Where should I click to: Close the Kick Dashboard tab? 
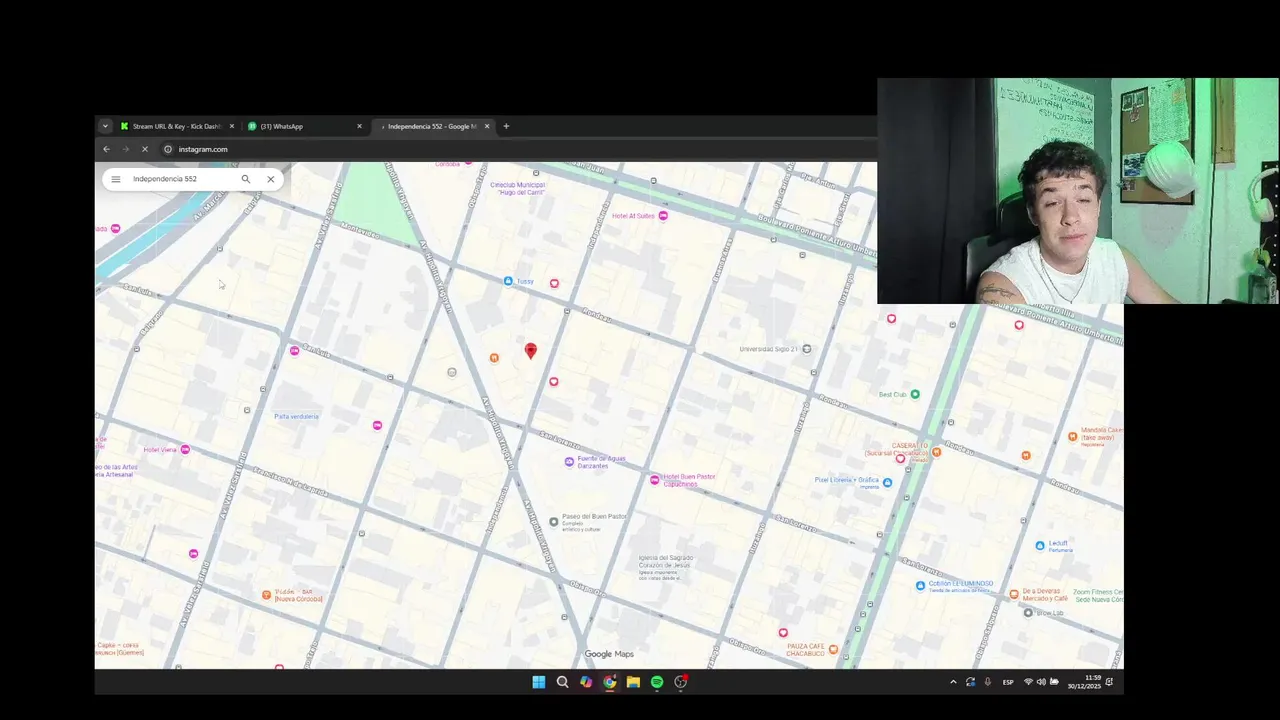(232, 126)
